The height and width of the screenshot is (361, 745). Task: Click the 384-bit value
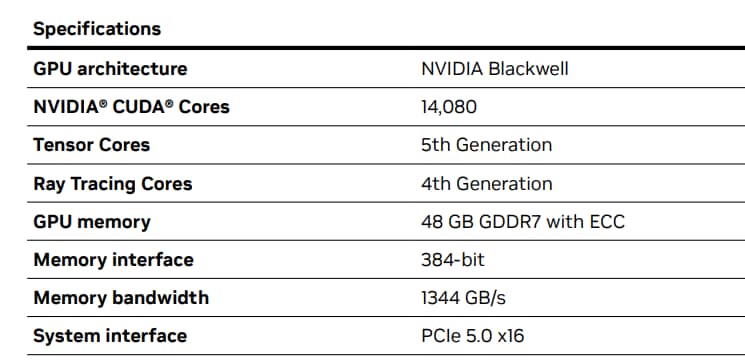point(453,260)
